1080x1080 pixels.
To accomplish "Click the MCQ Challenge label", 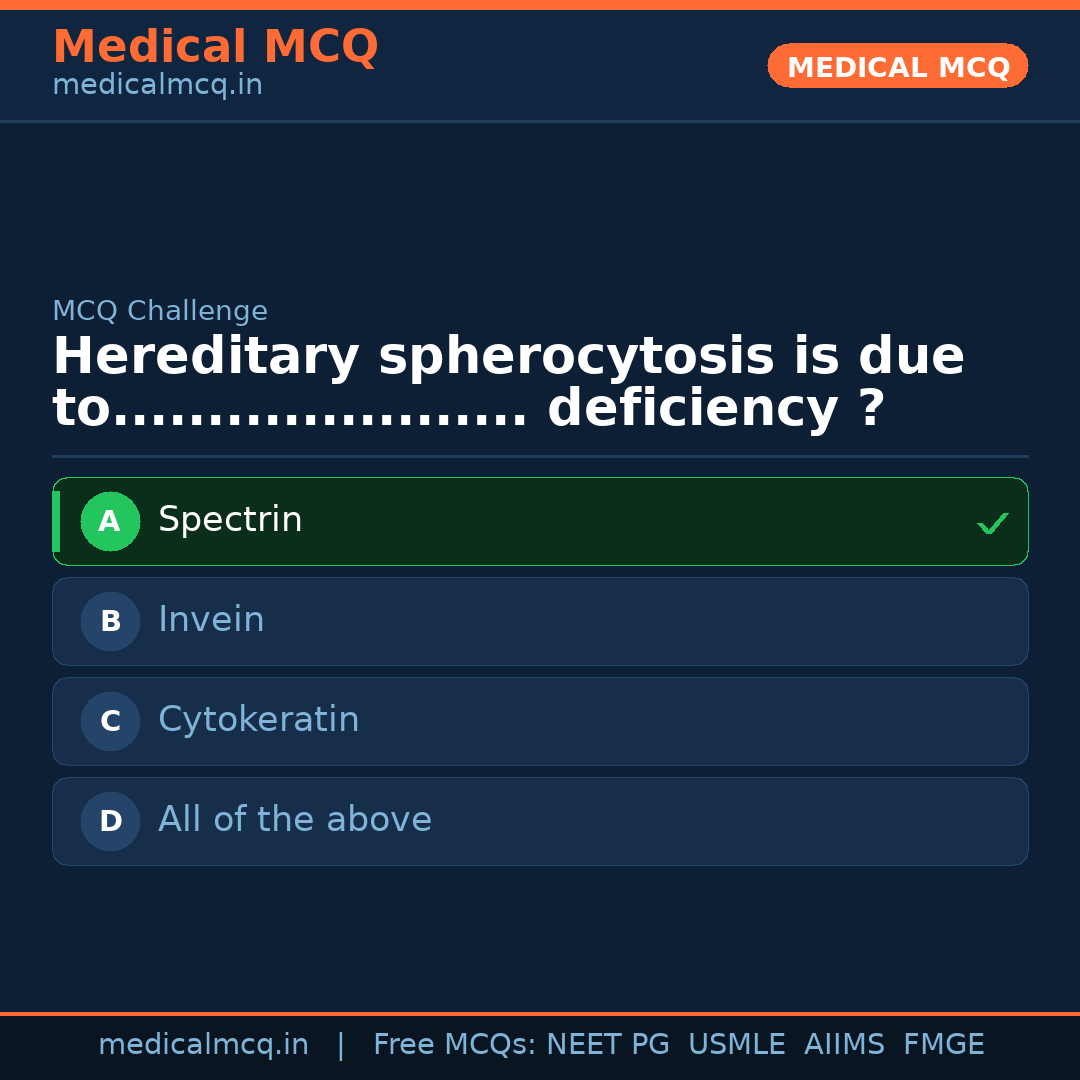I will point(160,311).
